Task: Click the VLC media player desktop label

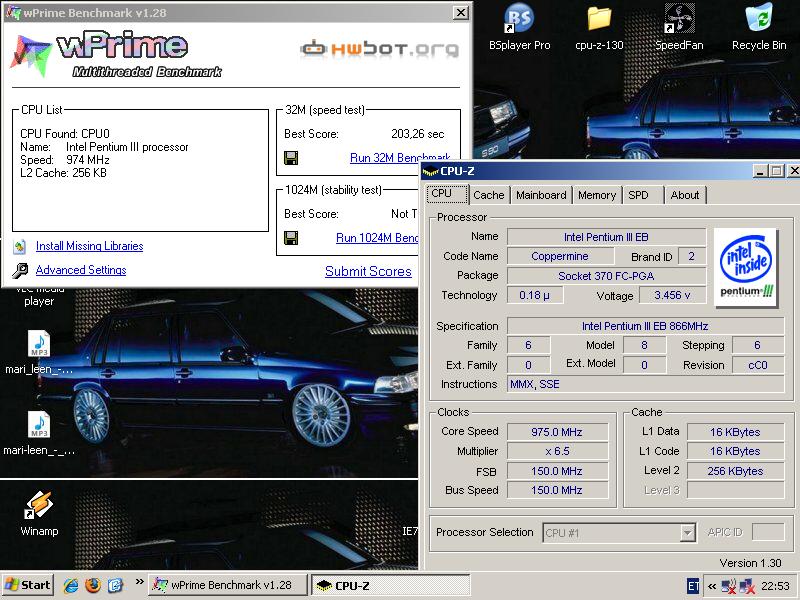Action: (x=39, y=296)
